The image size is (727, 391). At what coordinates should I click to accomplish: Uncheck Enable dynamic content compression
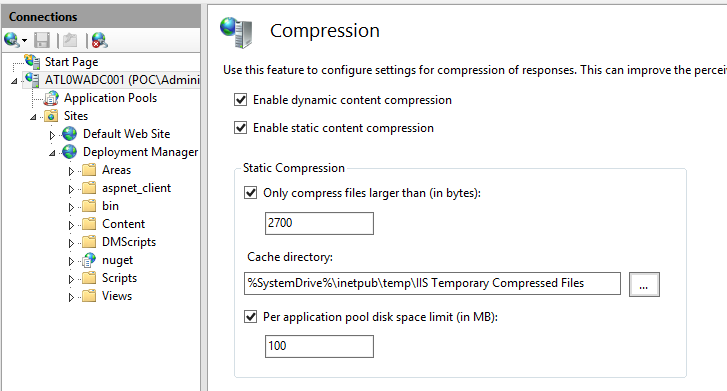[241, 100]
